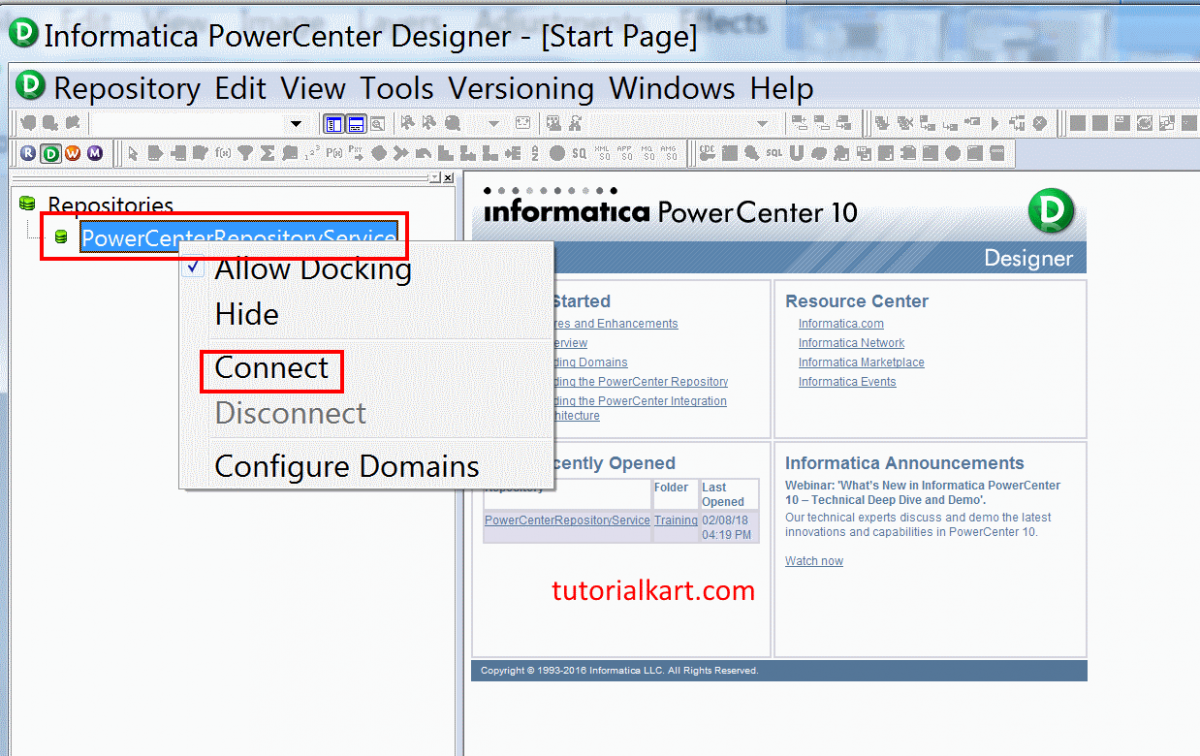Open the Workflow Monitor with the M icon
Viewport: 1200px width, 756px height.
[95, 153]
